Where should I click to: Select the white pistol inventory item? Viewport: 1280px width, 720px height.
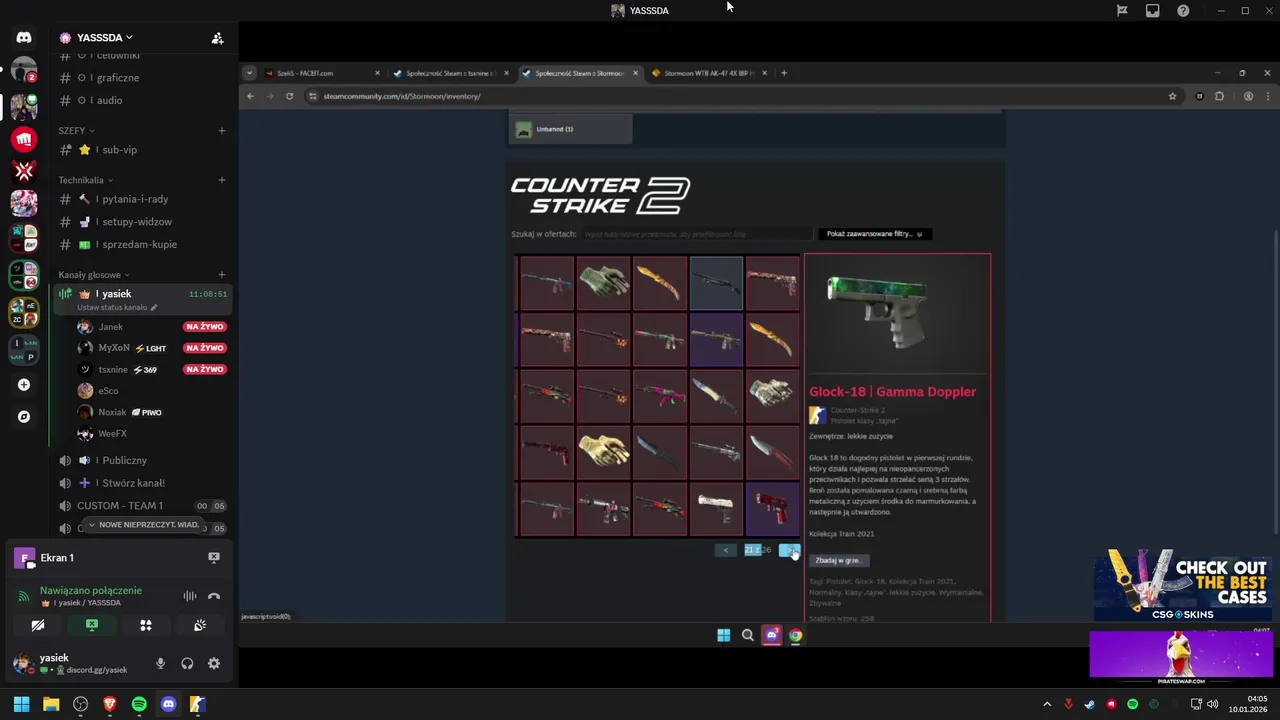click(x=716, y=508)
